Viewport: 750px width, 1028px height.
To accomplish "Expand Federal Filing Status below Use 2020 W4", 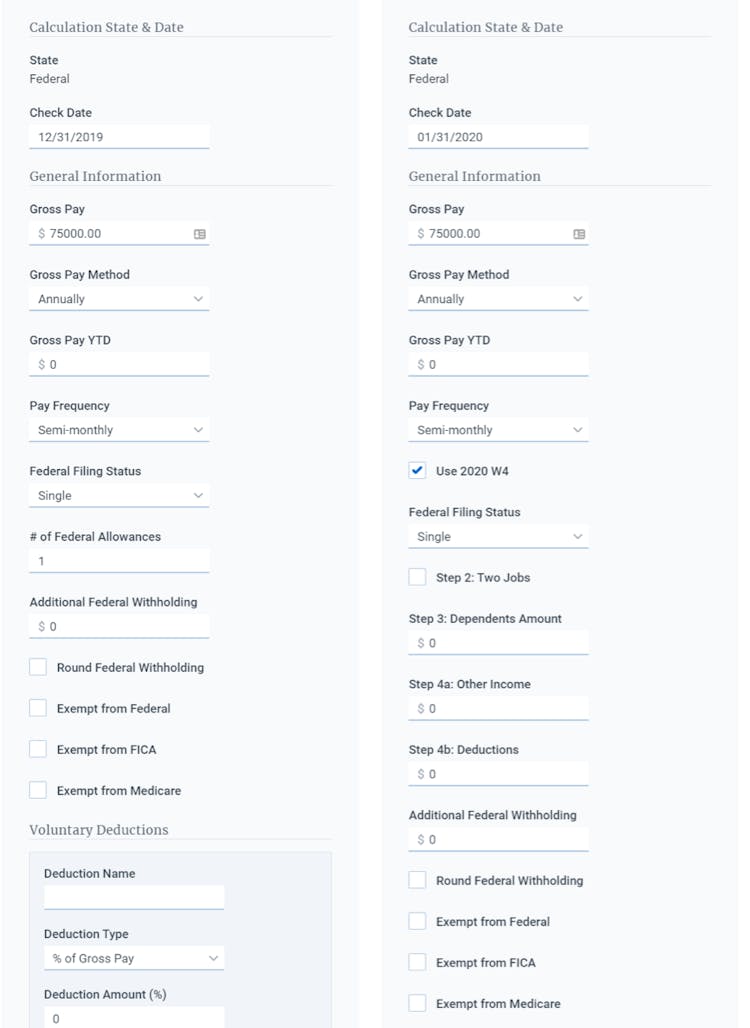I will tap(498, 537).
